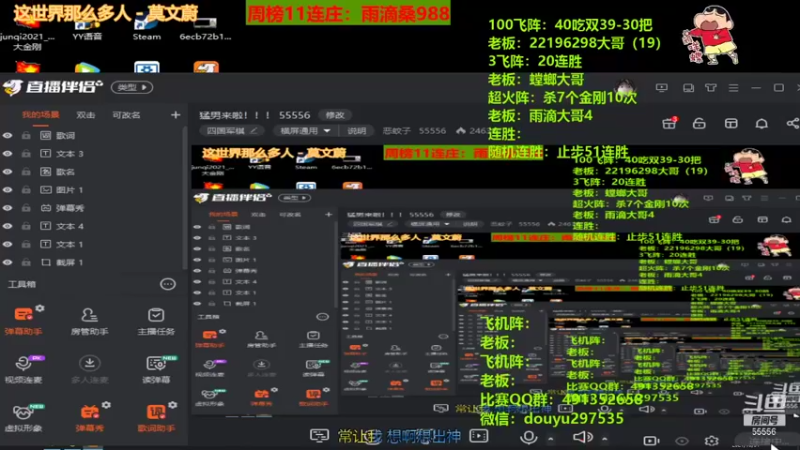The height and width of the screenshot is (450, 800).
Task: Click the source list scrollbar
Action: [x=185, y=199]
